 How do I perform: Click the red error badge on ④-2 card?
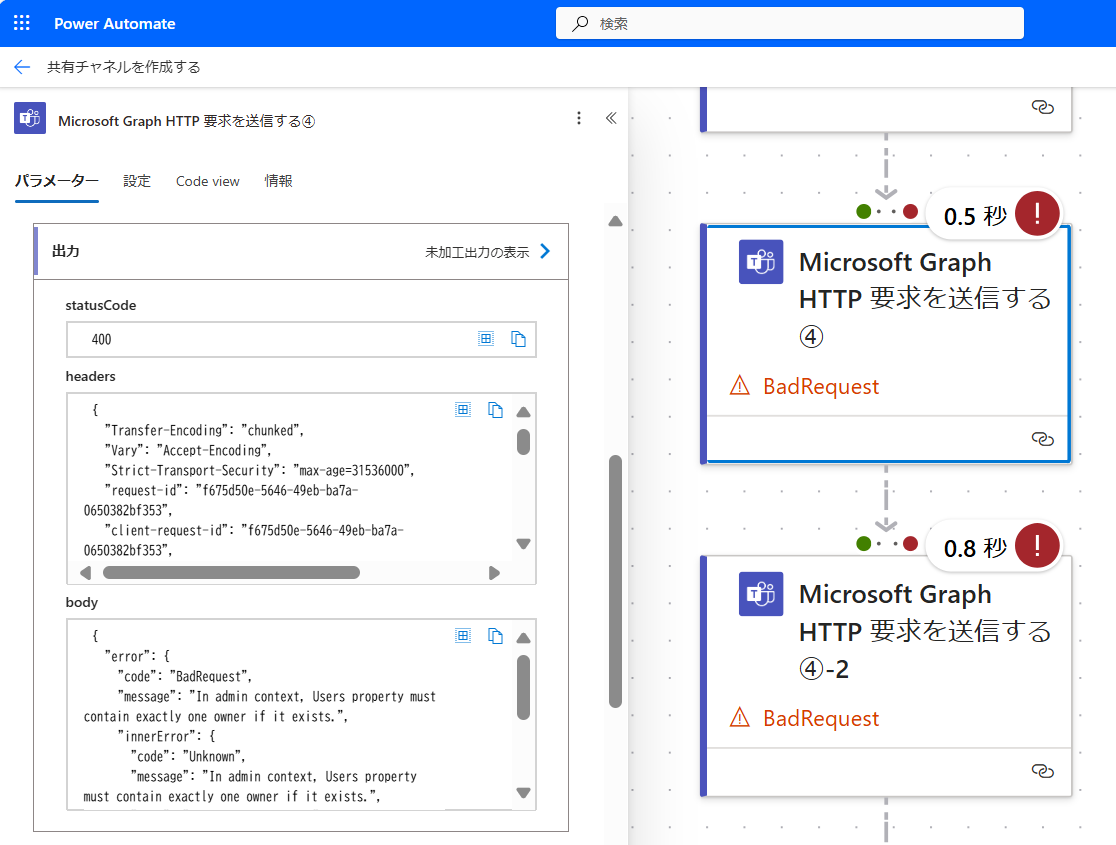[1037, 545]
